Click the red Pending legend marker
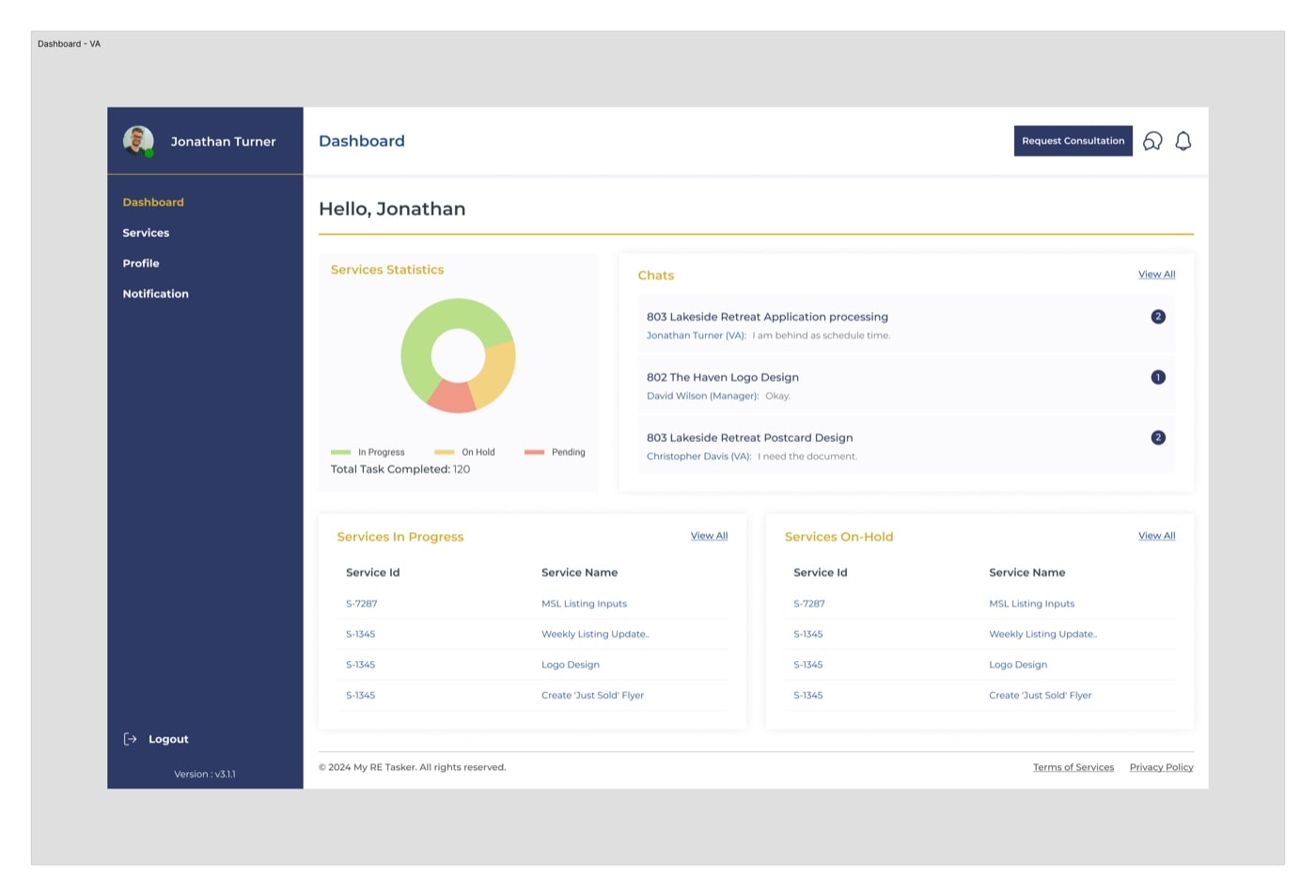 534,452
